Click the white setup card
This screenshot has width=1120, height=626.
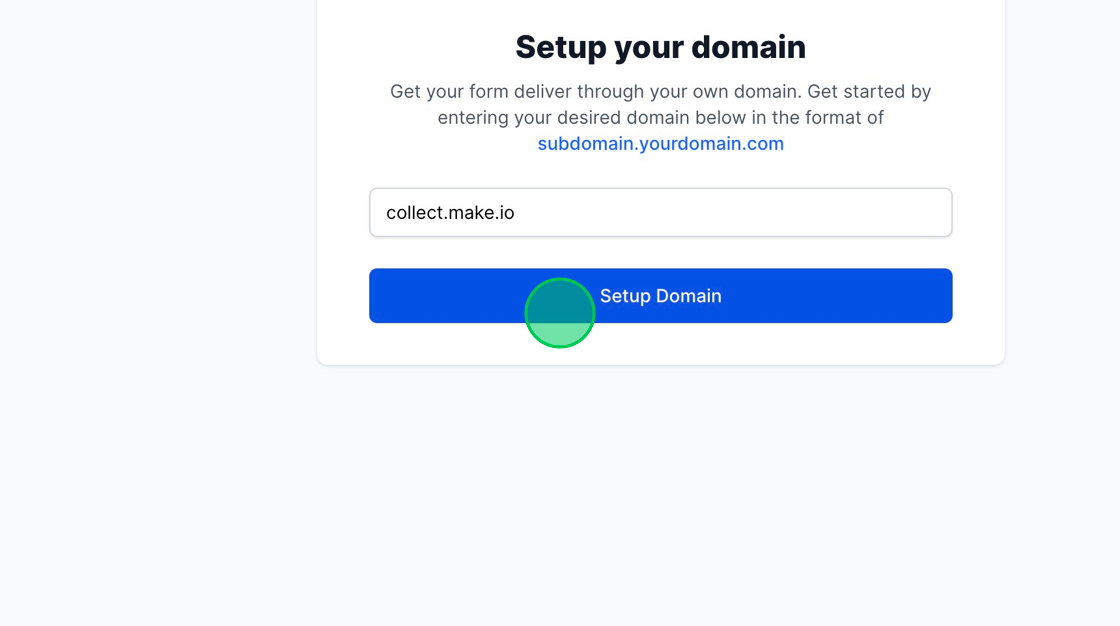pyautogui.click(x=660, y=180)
